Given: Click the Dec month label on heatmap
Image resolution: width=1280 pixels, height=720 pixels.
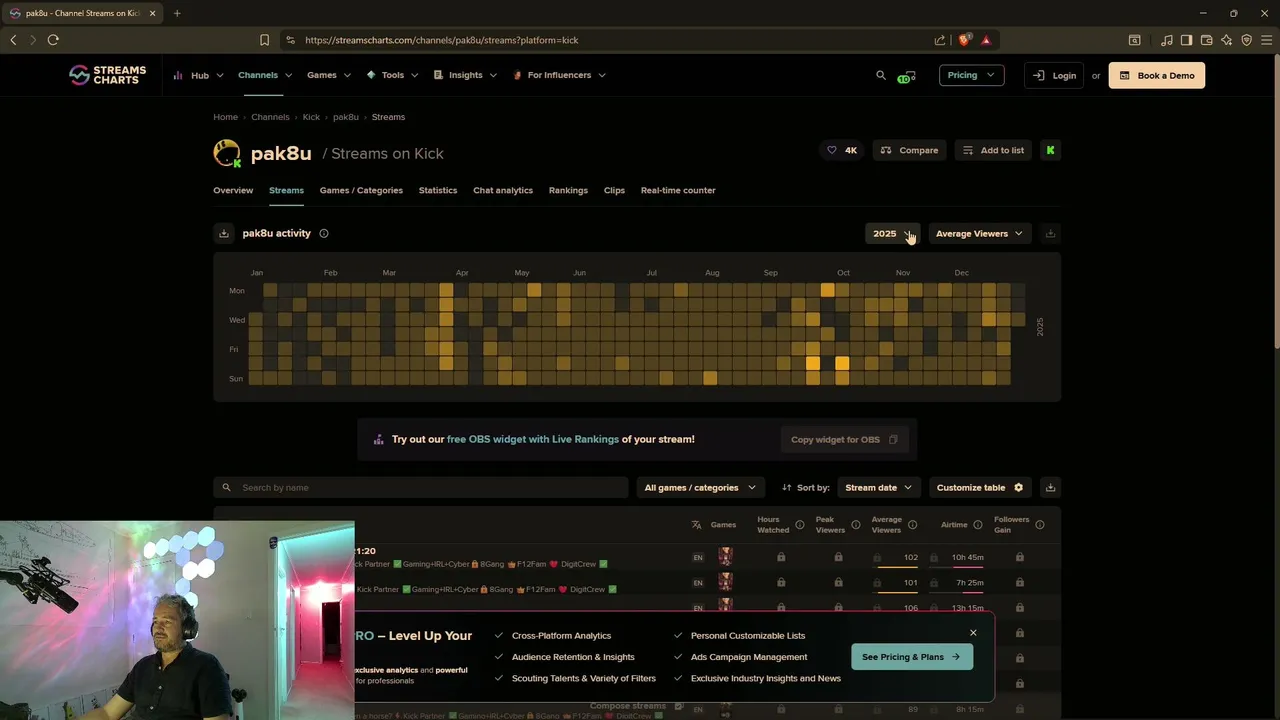Looking at the screenshot, I should [x=961, y=272].
